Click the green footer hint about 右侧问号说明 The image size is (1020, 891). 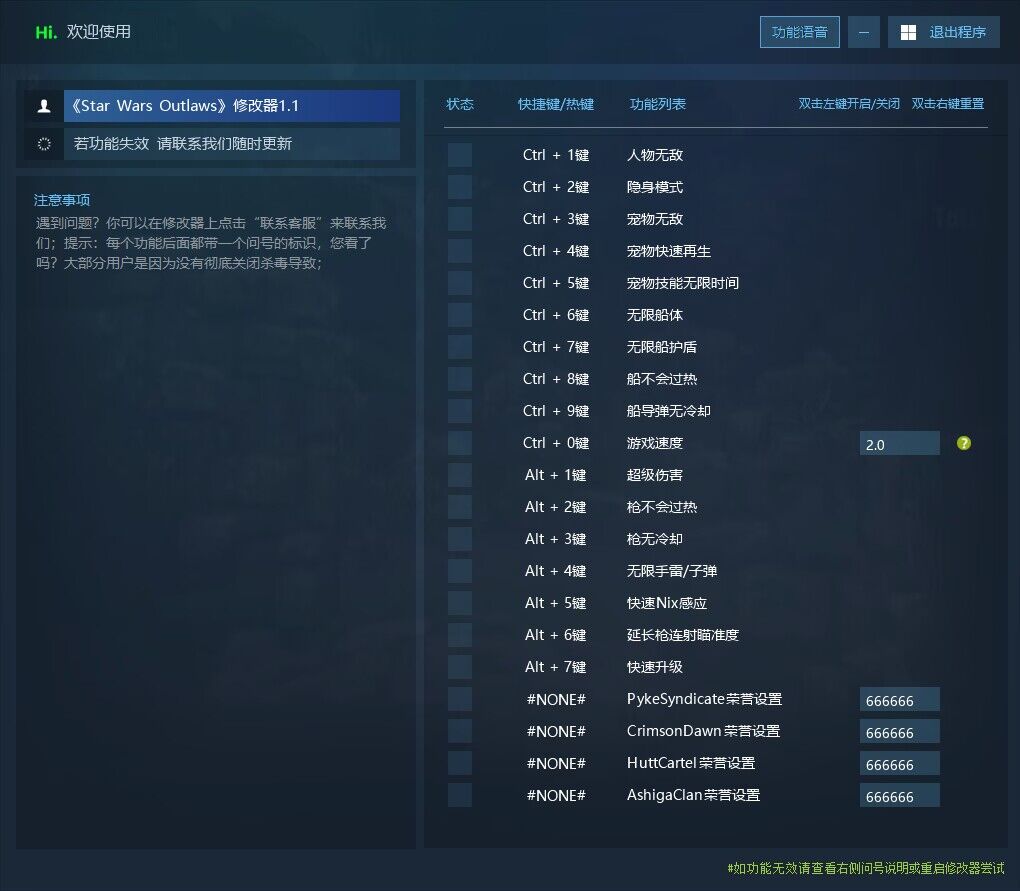(866, 868)
